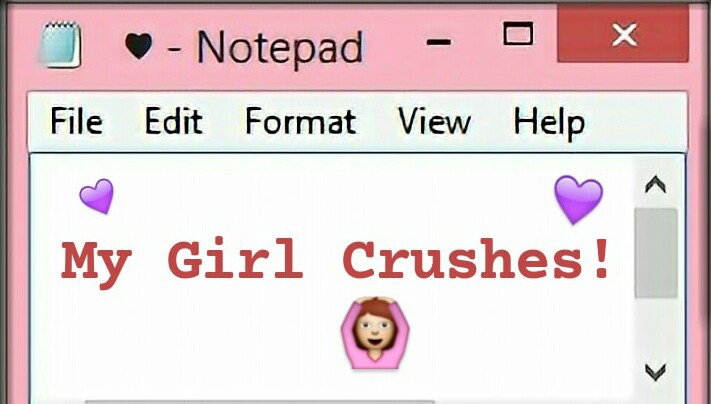Image resolution: width=711 pixels, height=404 pixels.
Task: Open the View menu
Action: point(434,122)
